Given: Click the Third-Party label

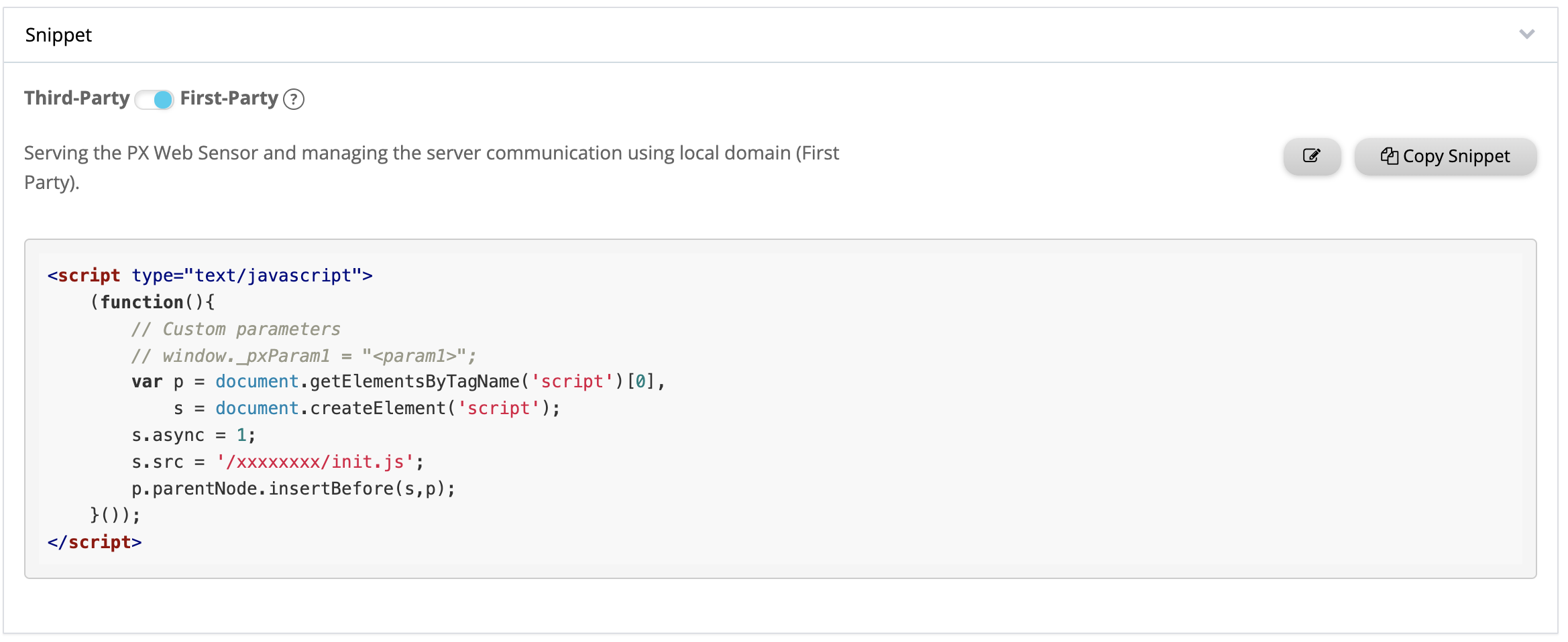Looking at the screenshot, I should point(77,99).
